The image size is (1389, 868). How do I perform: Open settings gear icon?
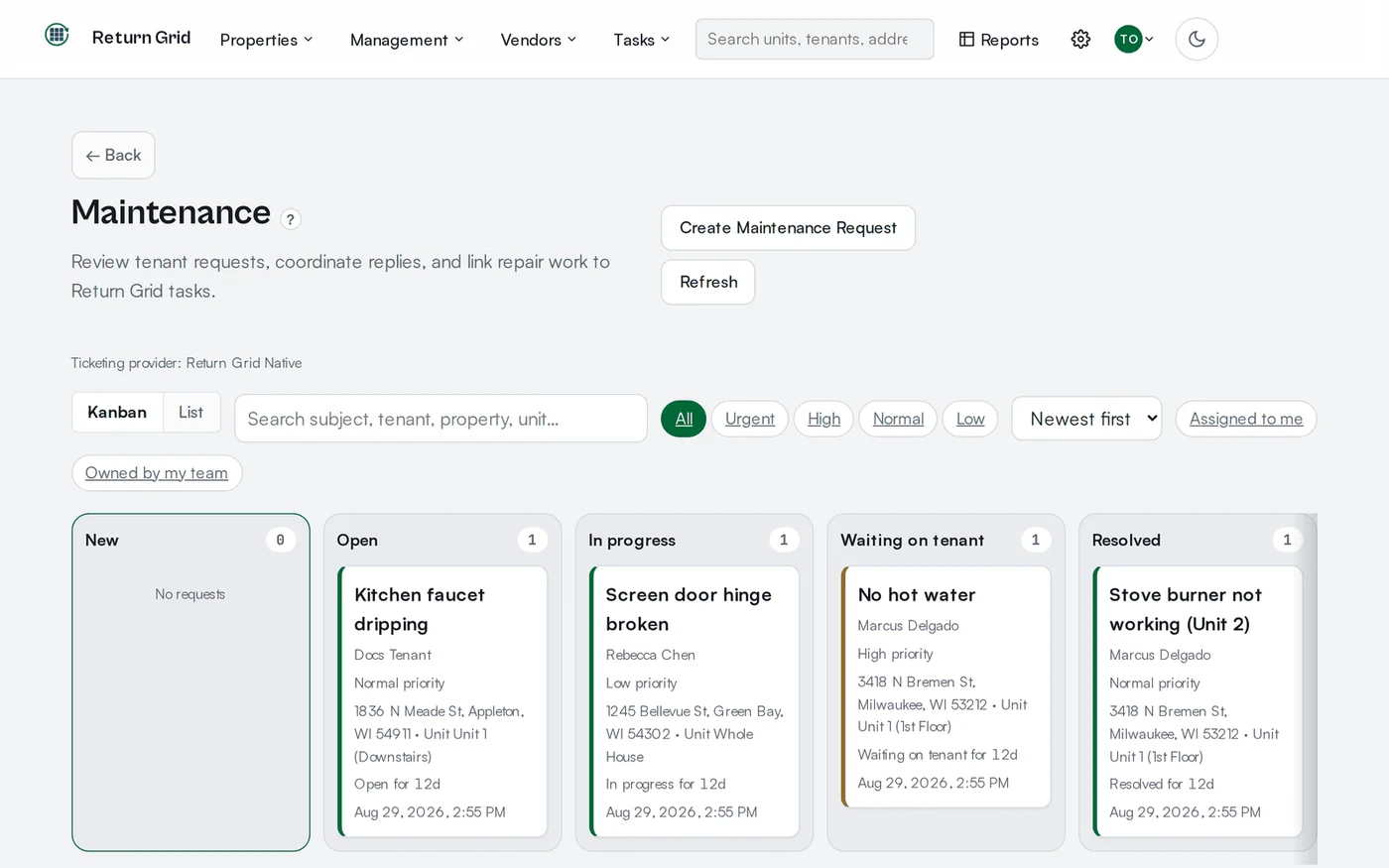1080,39
